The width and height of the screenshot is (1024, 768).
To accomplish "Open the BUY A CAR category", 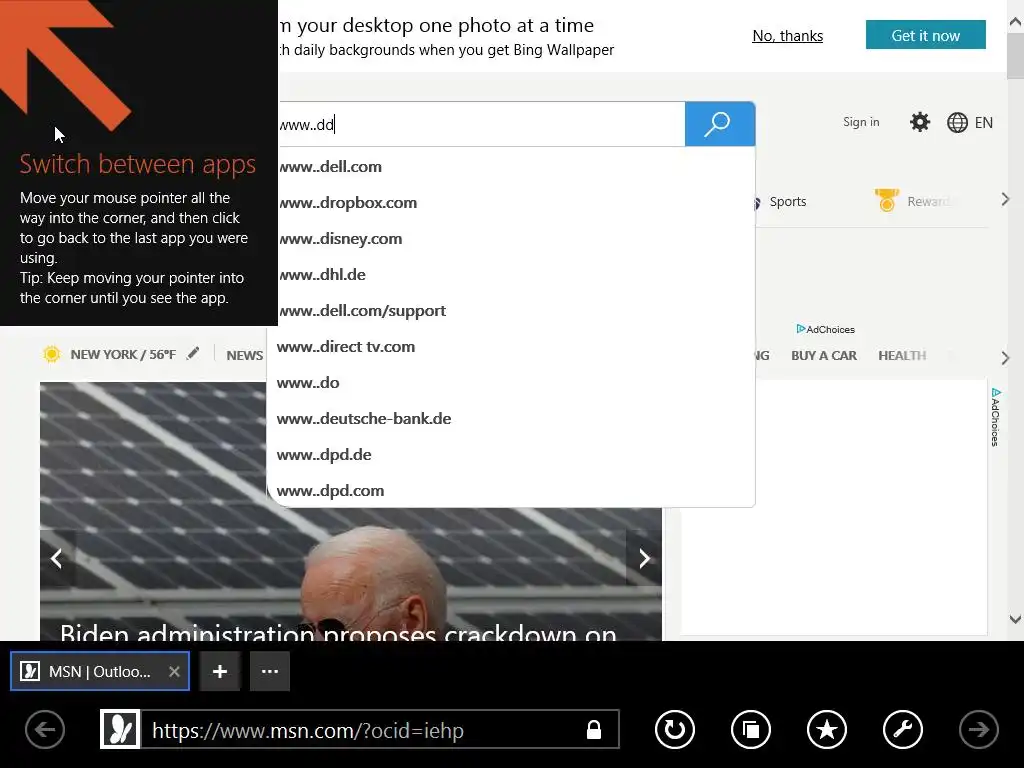I will pos(824,355).
